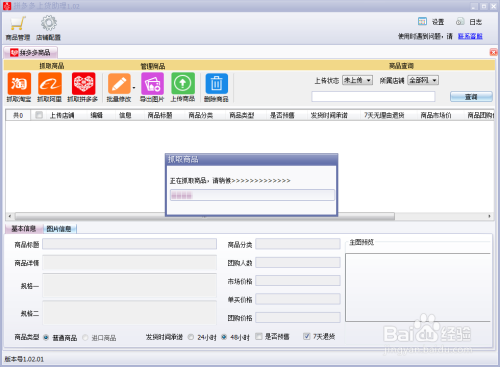Image resolution: width=500 pixels, height=367 pixels.
Task: Toggle 是否预售 checkbox
Action: click(x=259, y=337)
